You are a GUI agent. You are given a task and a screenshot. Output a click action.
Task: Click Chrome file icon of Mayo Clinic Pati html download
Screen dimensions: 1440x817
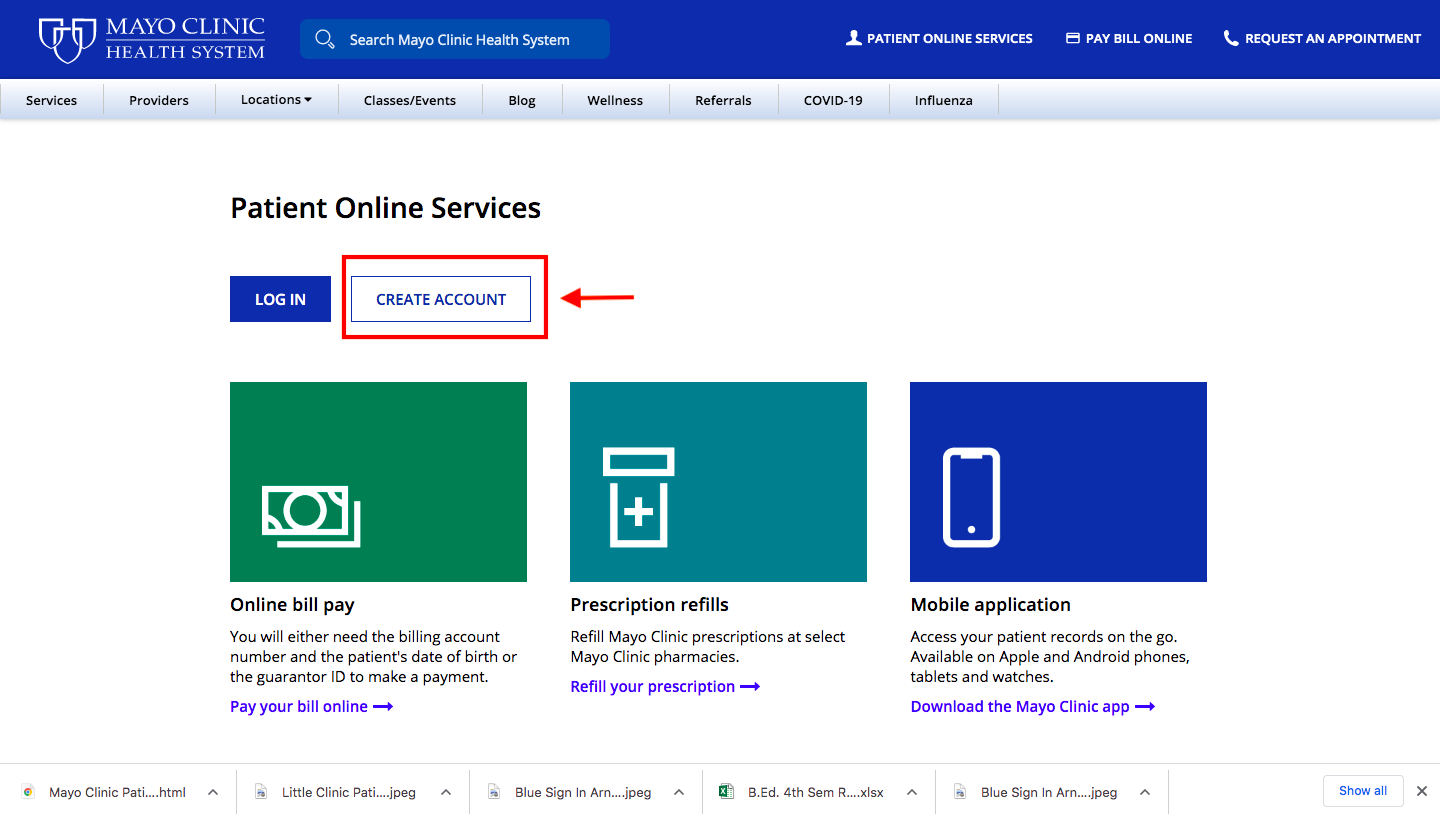click(28, 792)
